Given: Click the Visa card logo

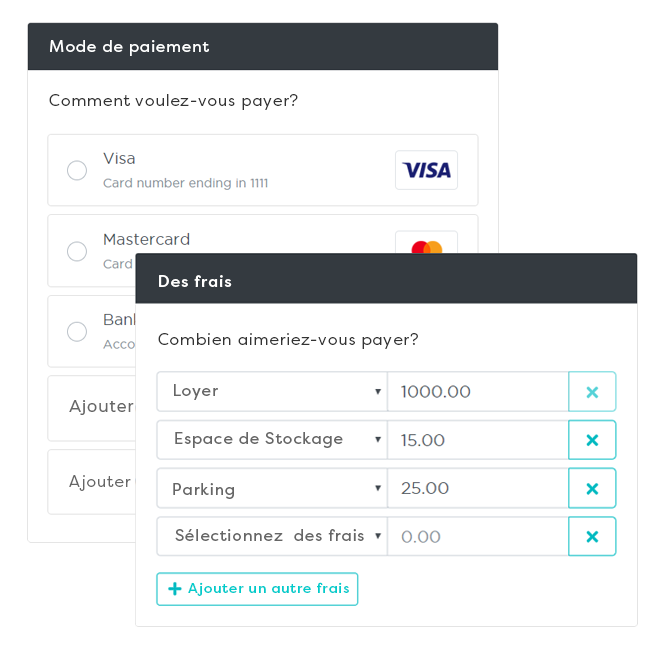Looking at the screenshot, I should click(426, 170).
